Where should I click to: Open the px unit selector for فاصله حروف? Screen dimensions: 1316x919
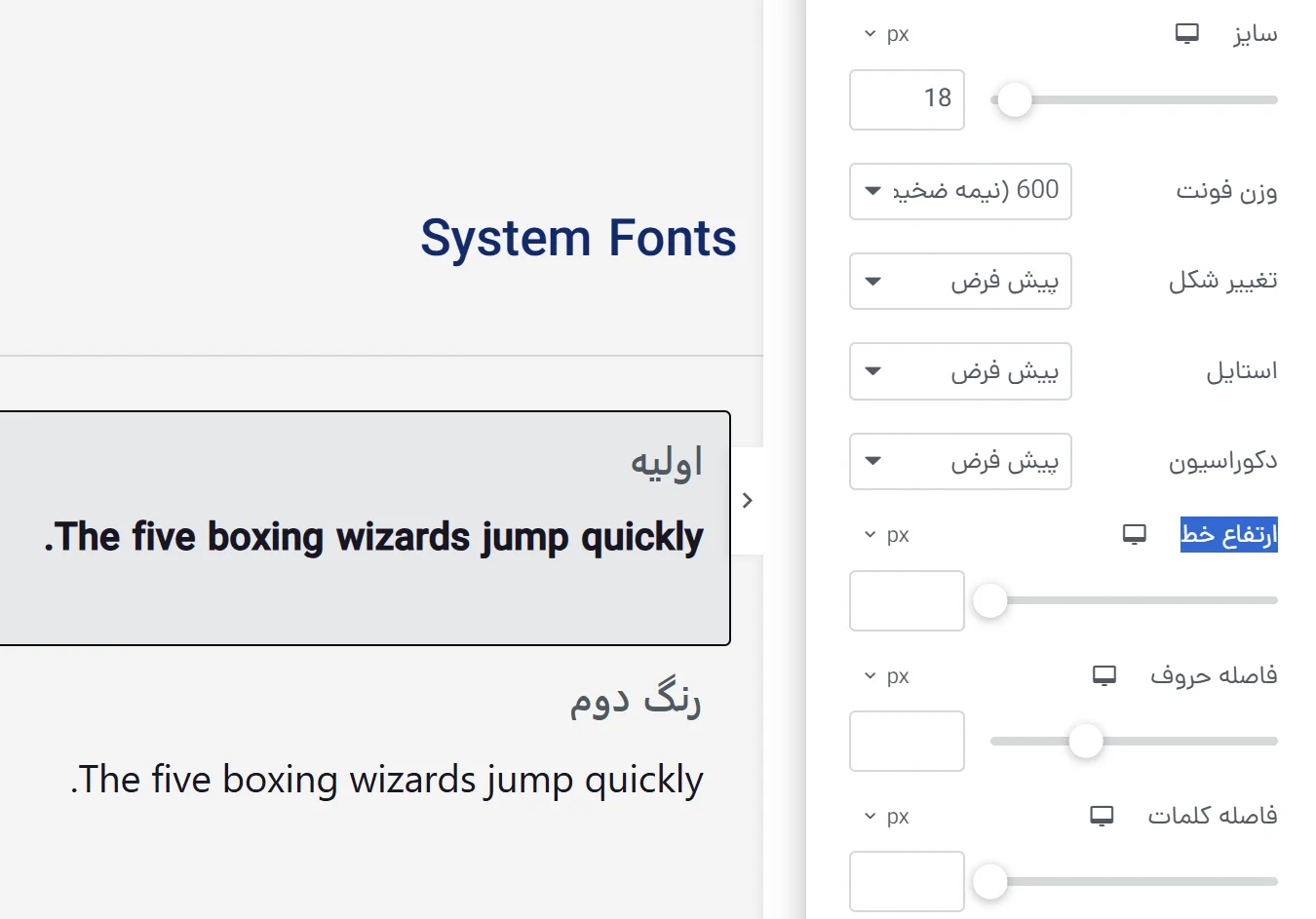click(x=883, y=674)
